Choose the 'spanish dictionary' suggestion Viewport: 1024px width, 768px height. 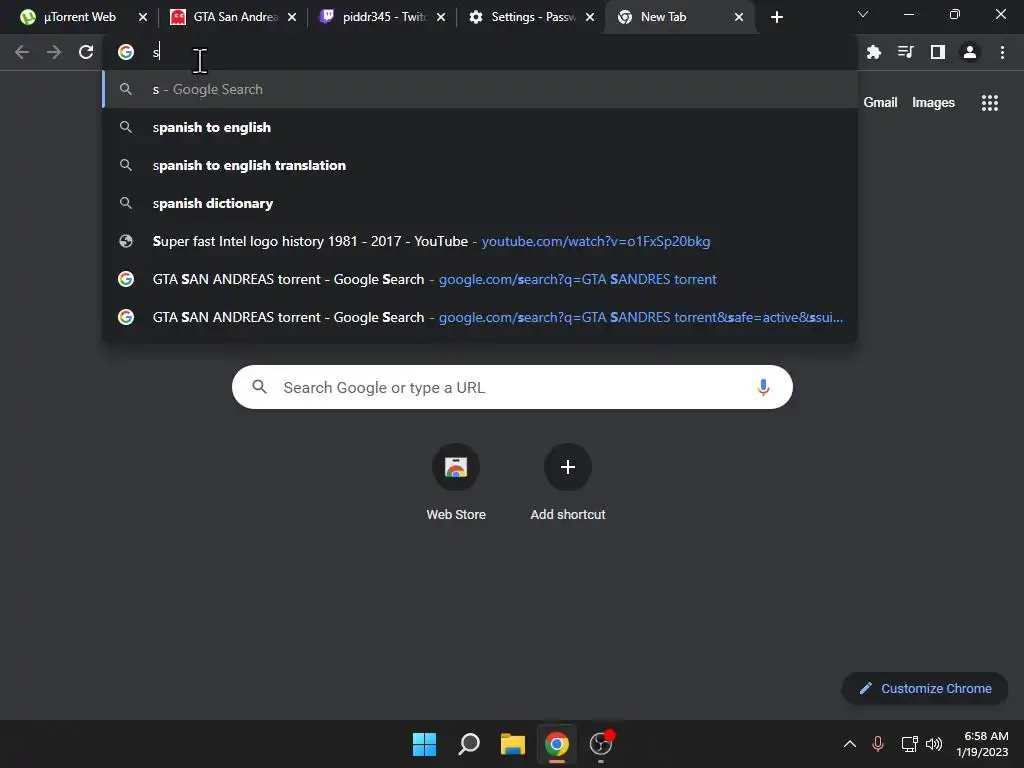(480, 203)
